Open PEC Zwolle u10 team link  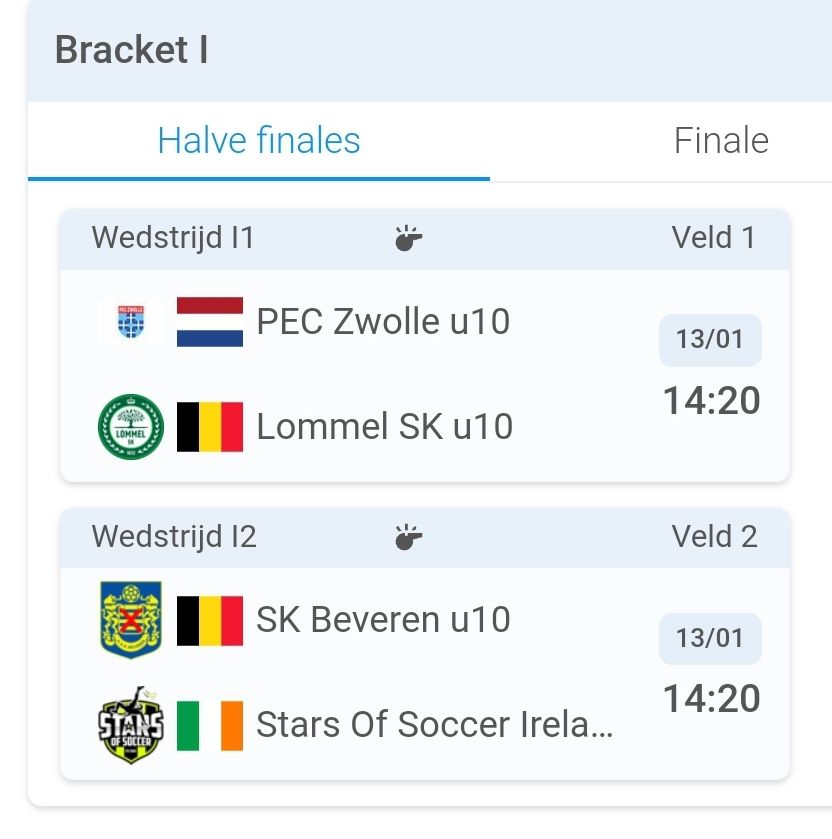(x=383, y=322)
